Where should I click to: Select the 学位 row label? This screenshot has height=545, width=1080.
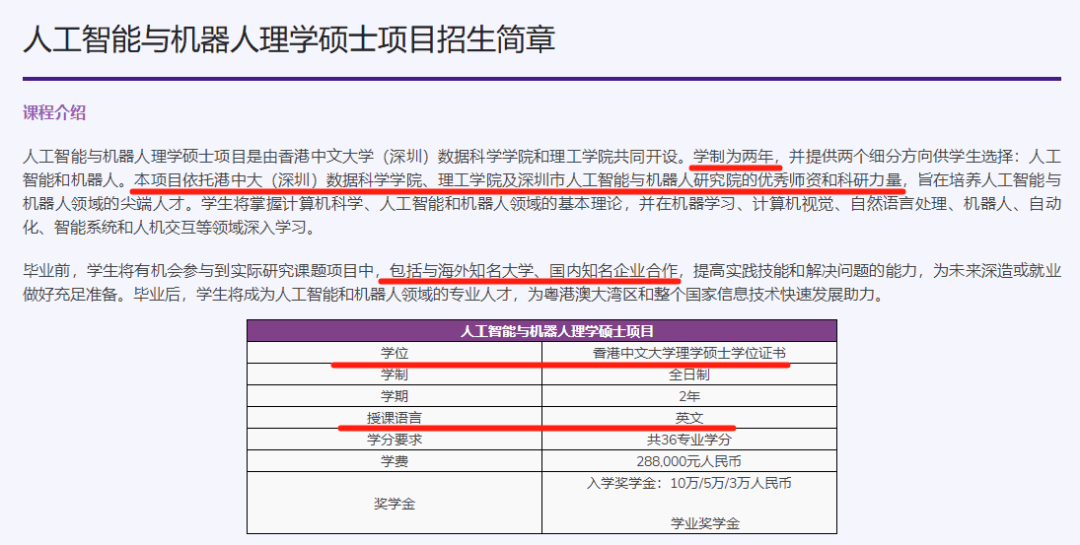click(x=394, y=354)
